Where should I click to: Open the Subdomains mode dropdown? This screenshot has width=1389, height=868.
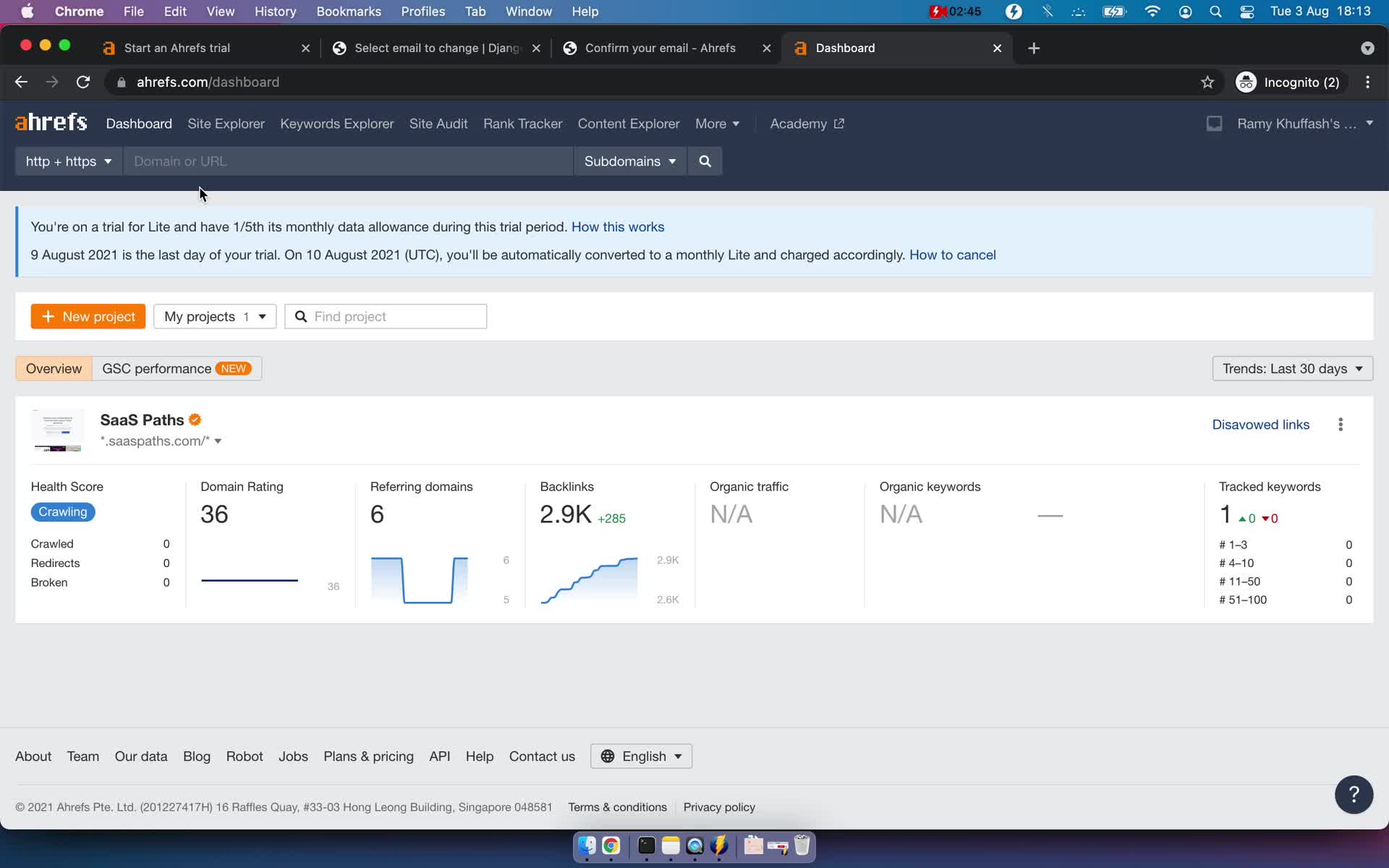[629, 161]
